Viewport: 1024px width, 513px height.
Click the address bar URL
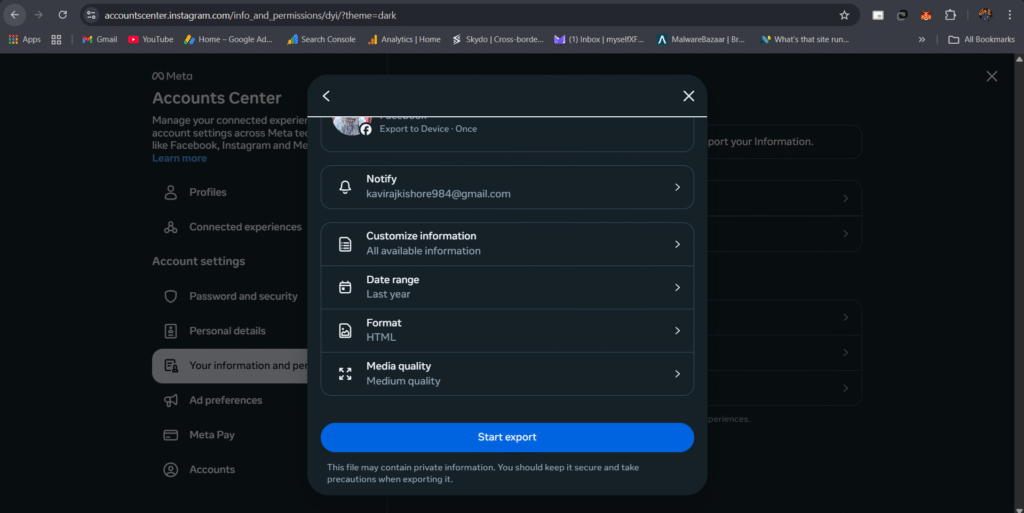(250, 15)
